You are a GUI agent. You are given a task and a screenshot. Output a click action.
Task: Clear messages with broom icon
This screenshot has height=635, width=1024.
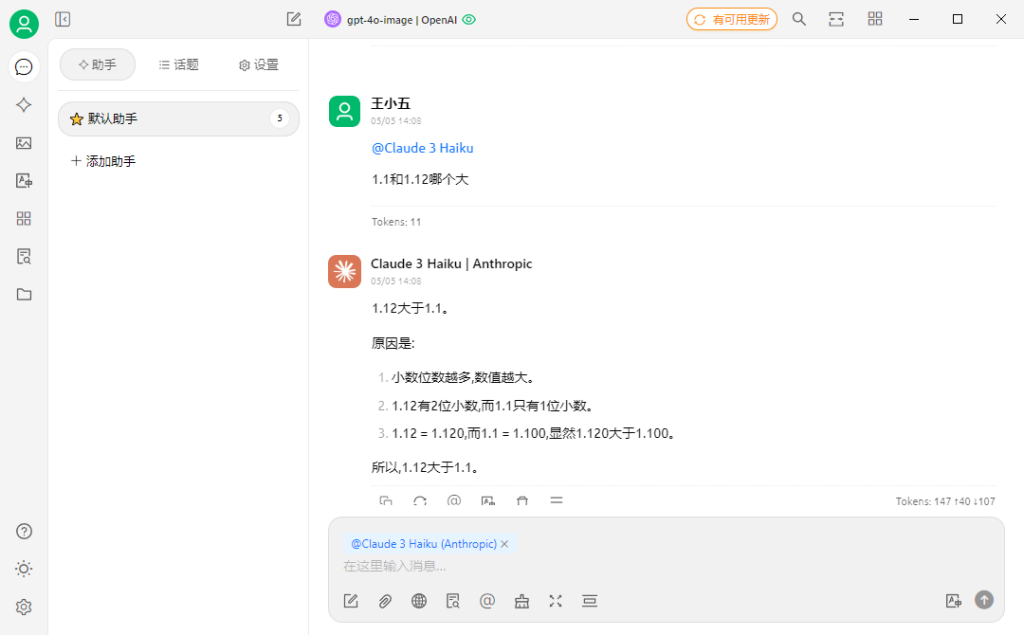(522, 601)
